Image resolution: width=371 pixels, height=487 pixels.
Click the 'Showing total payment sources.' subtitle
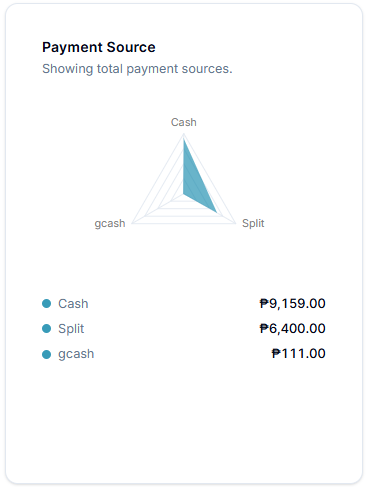[x=137, y=69]
